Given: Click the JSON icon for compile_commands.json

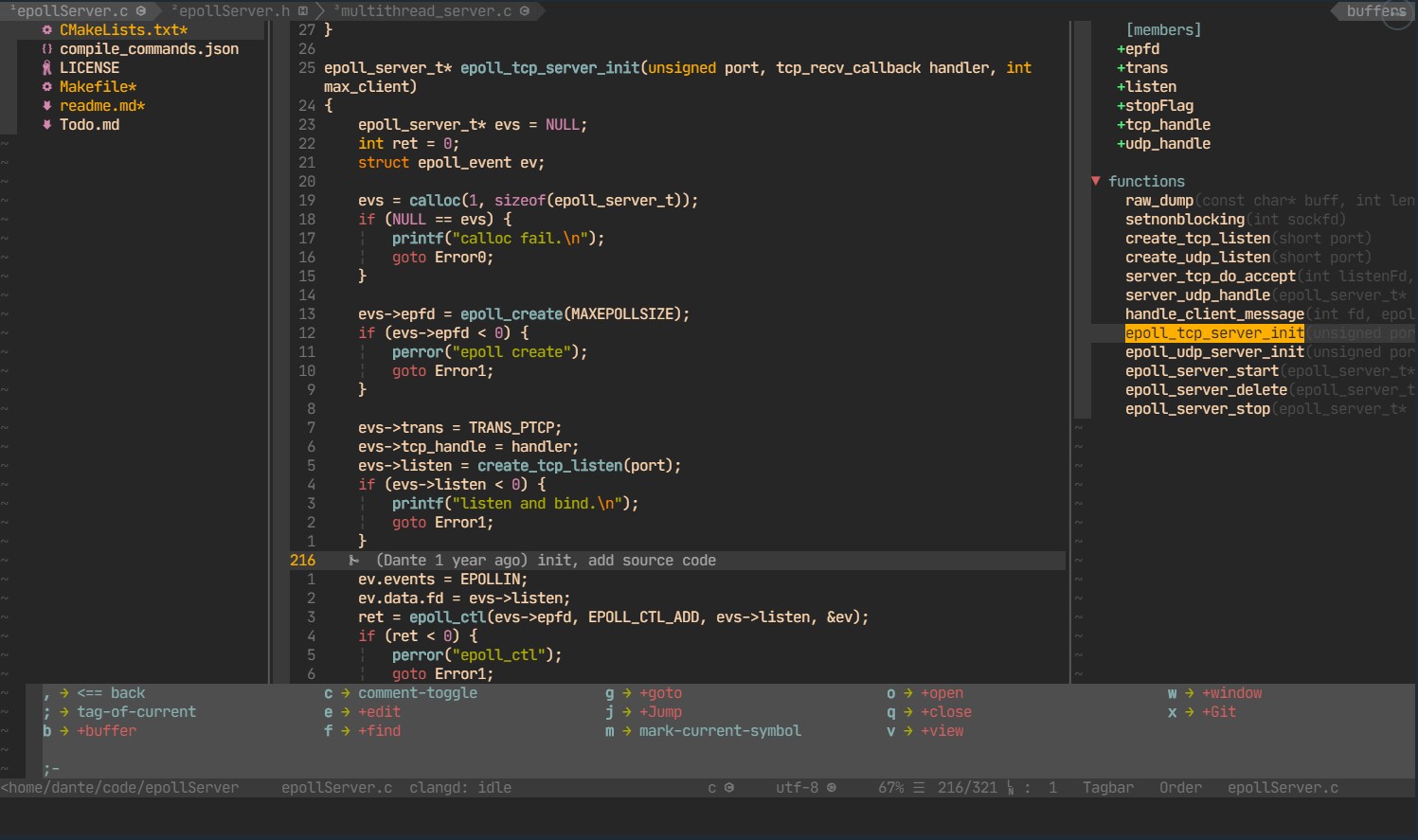Looking at the screenshot, I should (47, 48).
